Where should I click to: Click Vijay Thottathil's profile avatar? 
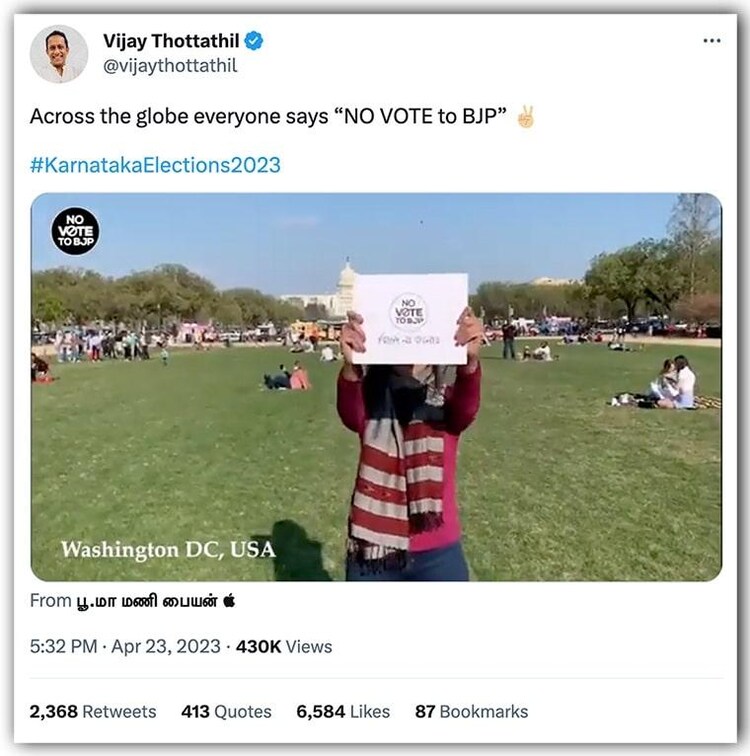(59, 54)
